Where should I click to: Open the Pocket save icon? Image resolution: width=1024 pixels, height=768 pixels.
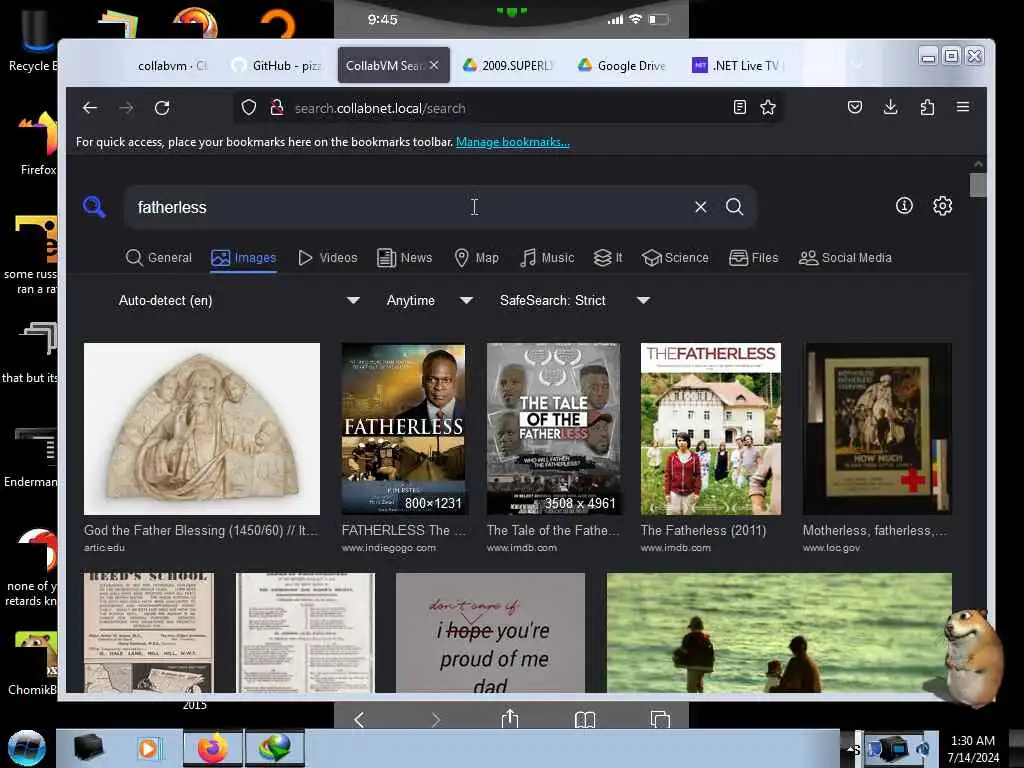pyautogui.click(x=854, y=107)
